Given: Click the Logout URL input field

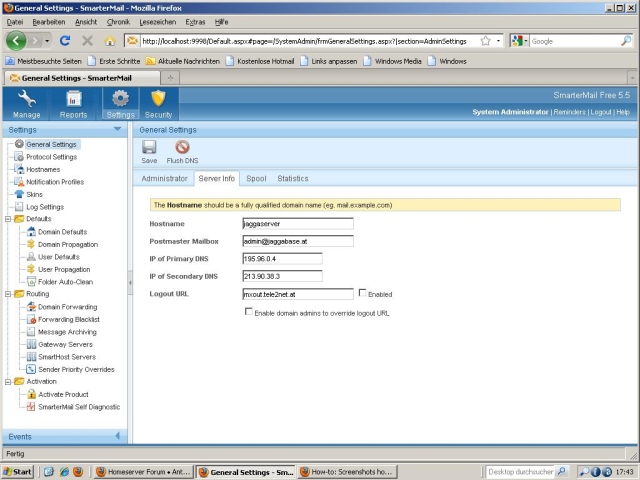Looking at the screenshot, I should coord(298,294).
